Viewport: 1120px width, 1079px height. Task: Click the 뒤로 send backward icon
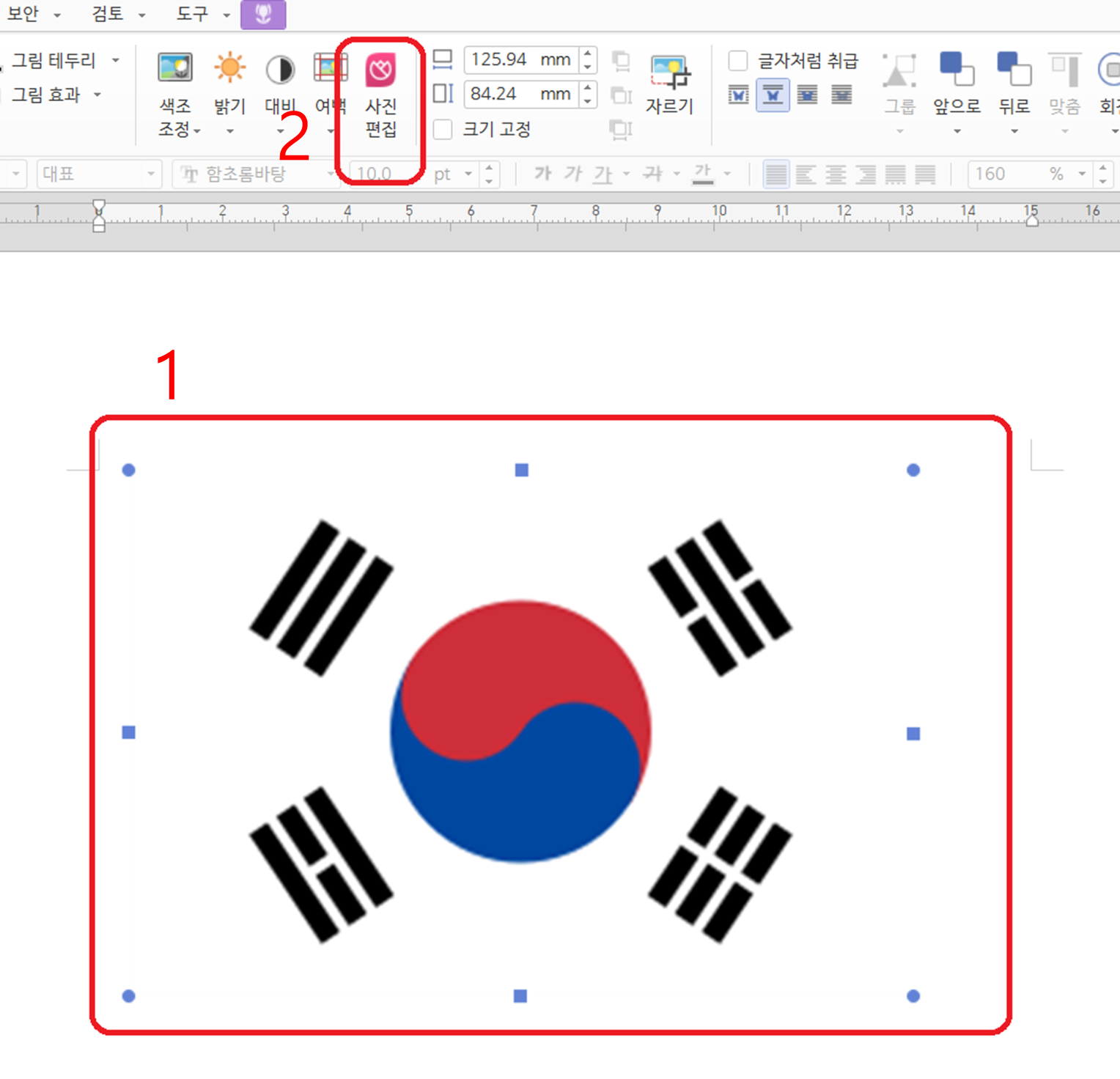[x=1014, y=69]
